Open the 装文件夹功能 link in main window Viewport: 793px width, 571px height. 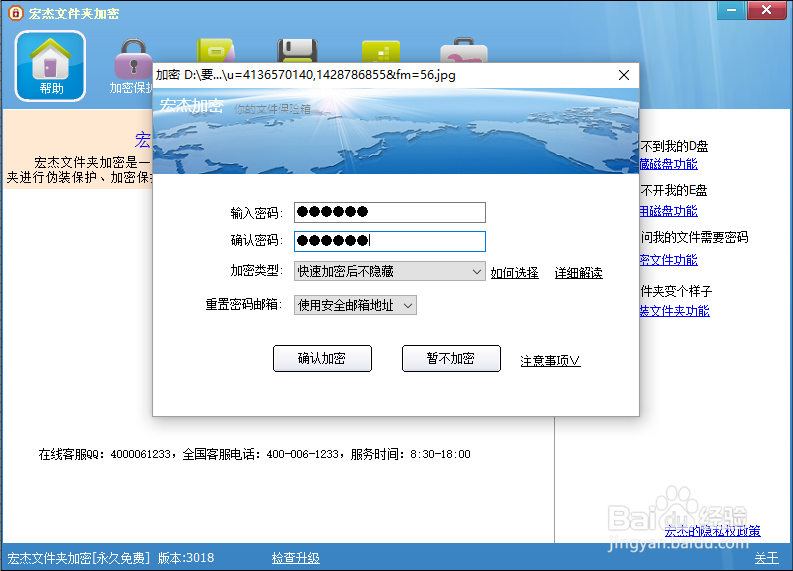point(675,311)
